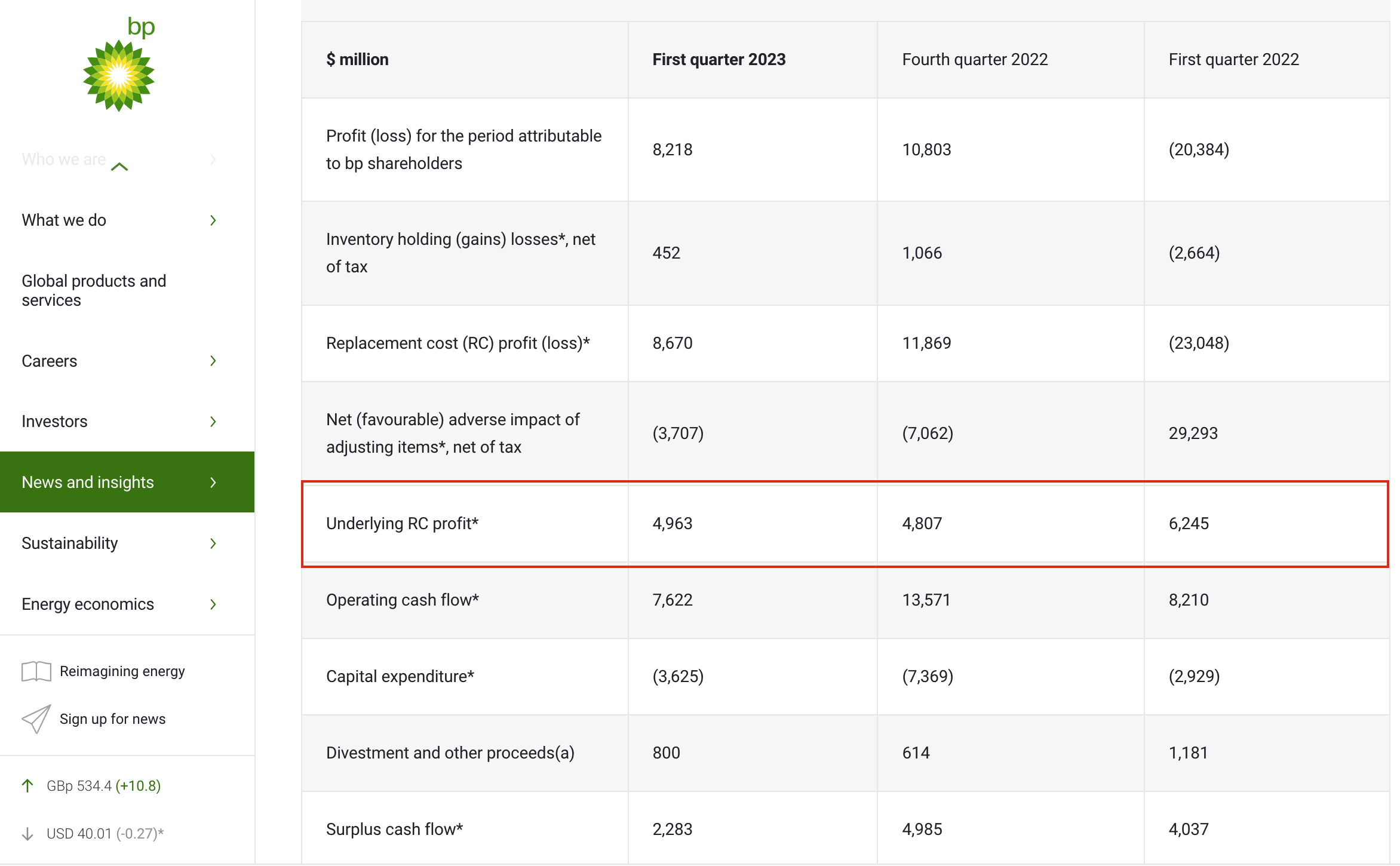
Task: Click the Underlying RC profit row label
Action: pos(402,524)
